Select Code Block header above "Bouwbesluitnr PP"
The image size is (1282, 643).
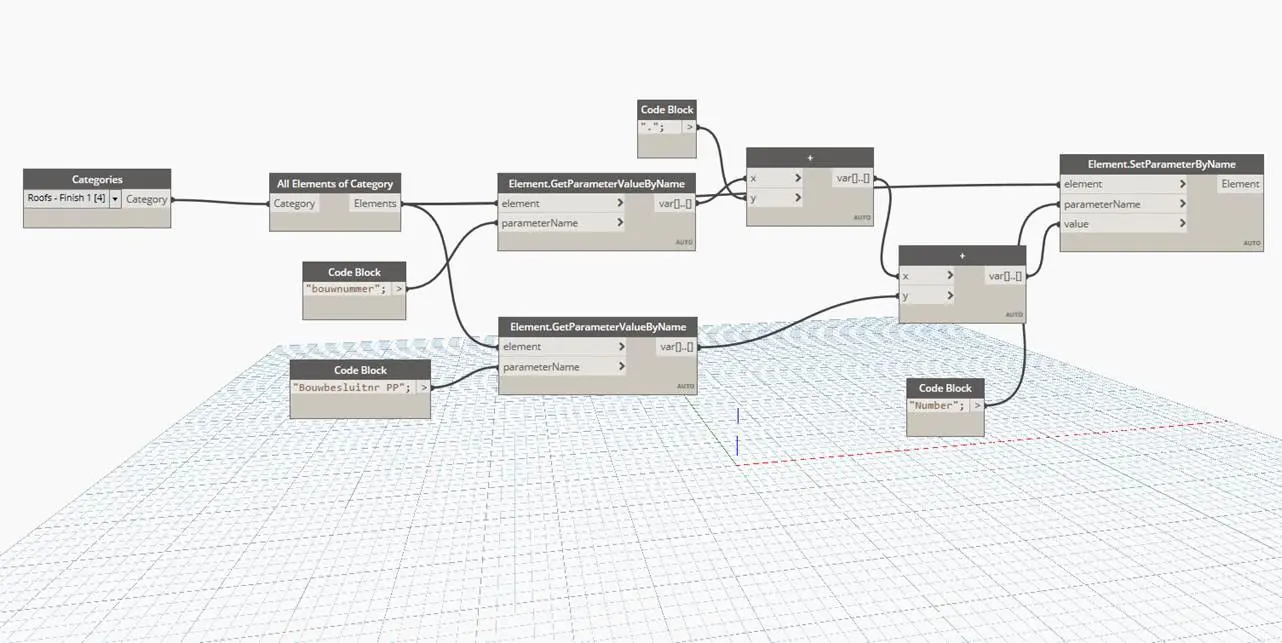click(360, 370)
